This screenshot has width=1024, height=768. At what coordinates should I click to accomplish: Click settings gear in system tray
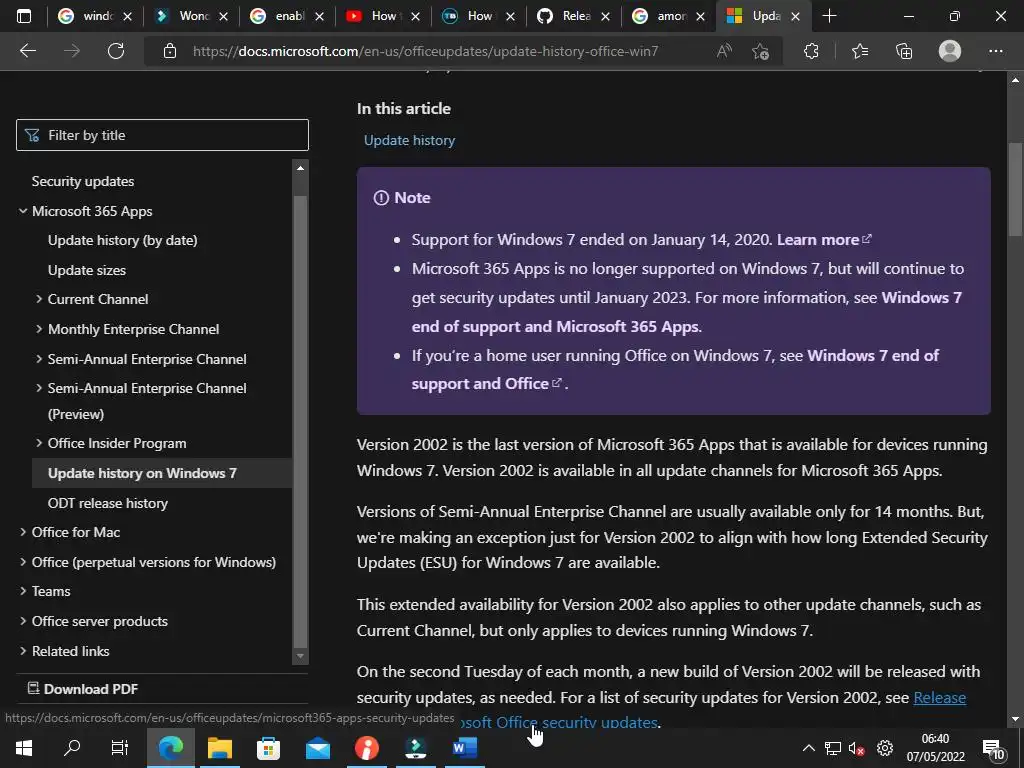click(x=885, y=748)
